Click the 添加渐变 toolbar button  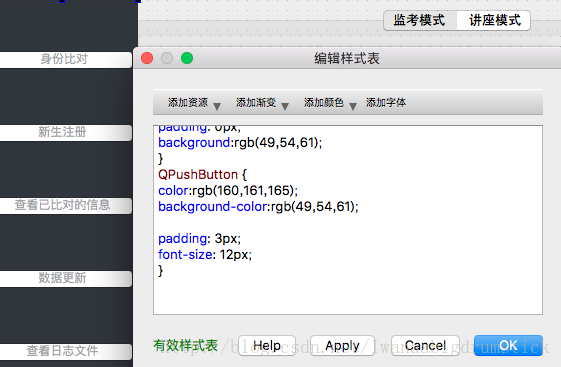point(256,103)
